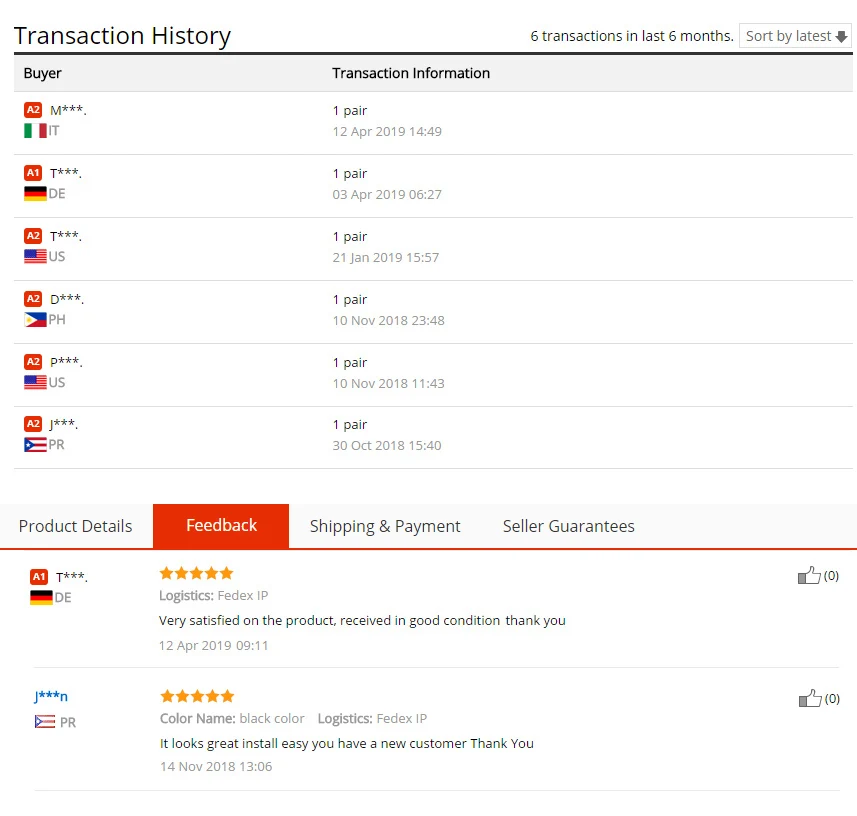Click the date 10 Nov 2018 23:48
Viewport: 857px width, 816px height.
click(389, 320)
